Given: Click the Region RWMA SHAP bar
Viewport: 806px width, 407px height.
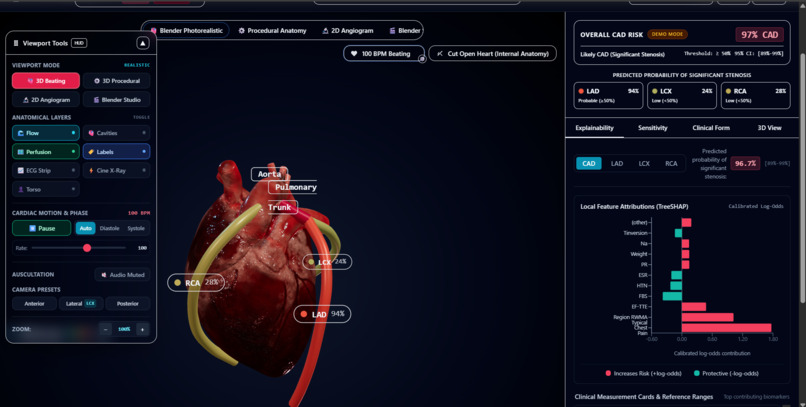Looking at the screenshot, I should click(x=707, y=317).
